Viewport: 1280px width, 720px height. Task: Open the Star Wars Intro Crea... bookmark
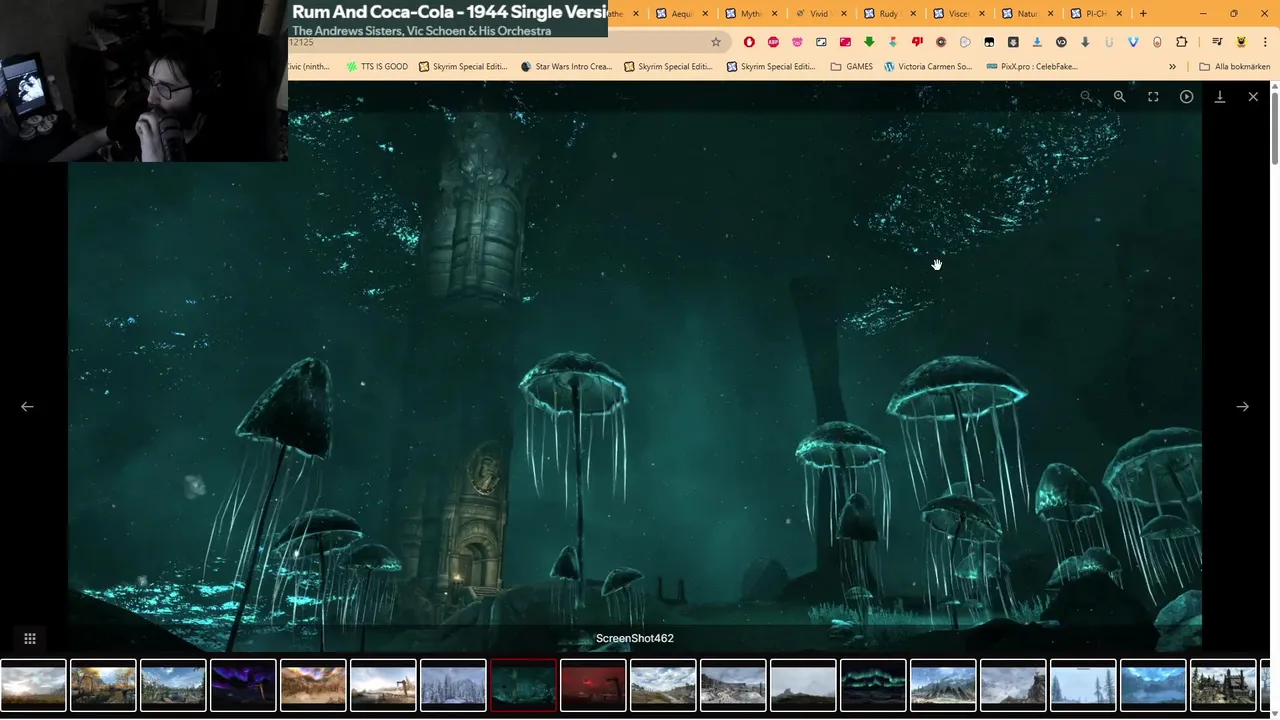(x=566, y=66)
